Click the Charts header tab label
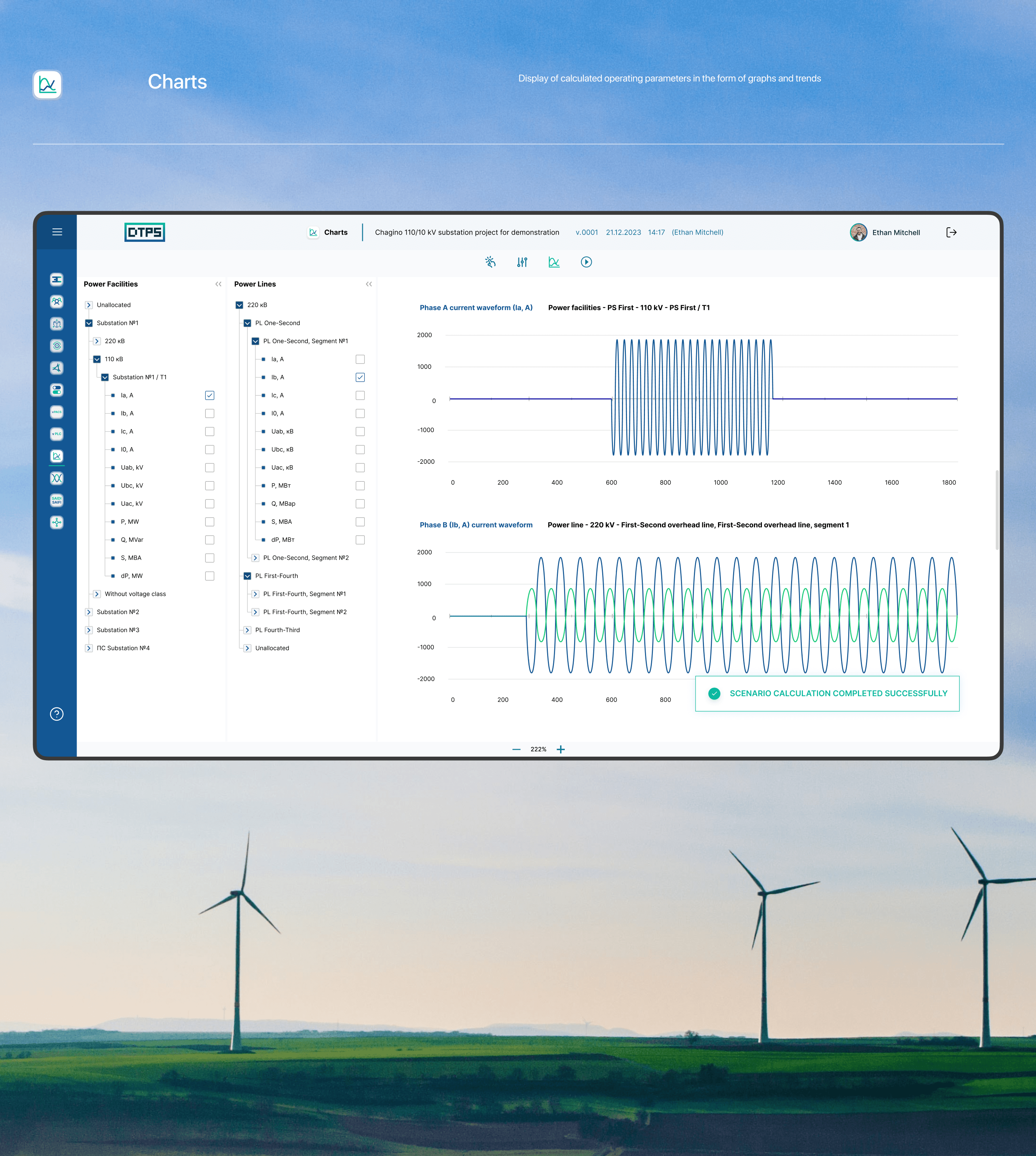The width and height of the screenshot is (1036, 1156). [x=335, y=232]
